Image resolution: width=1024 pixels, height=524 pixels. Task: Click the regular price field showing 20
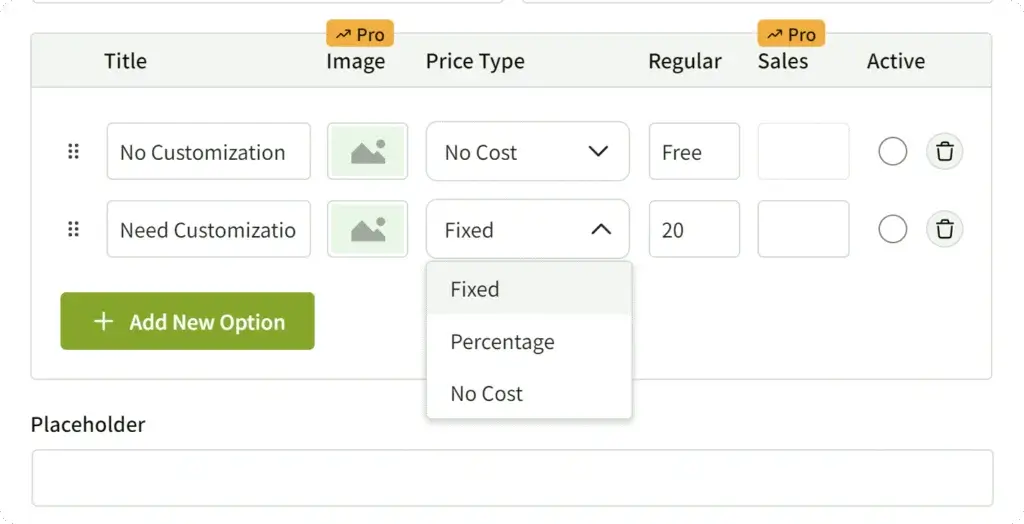693,230
